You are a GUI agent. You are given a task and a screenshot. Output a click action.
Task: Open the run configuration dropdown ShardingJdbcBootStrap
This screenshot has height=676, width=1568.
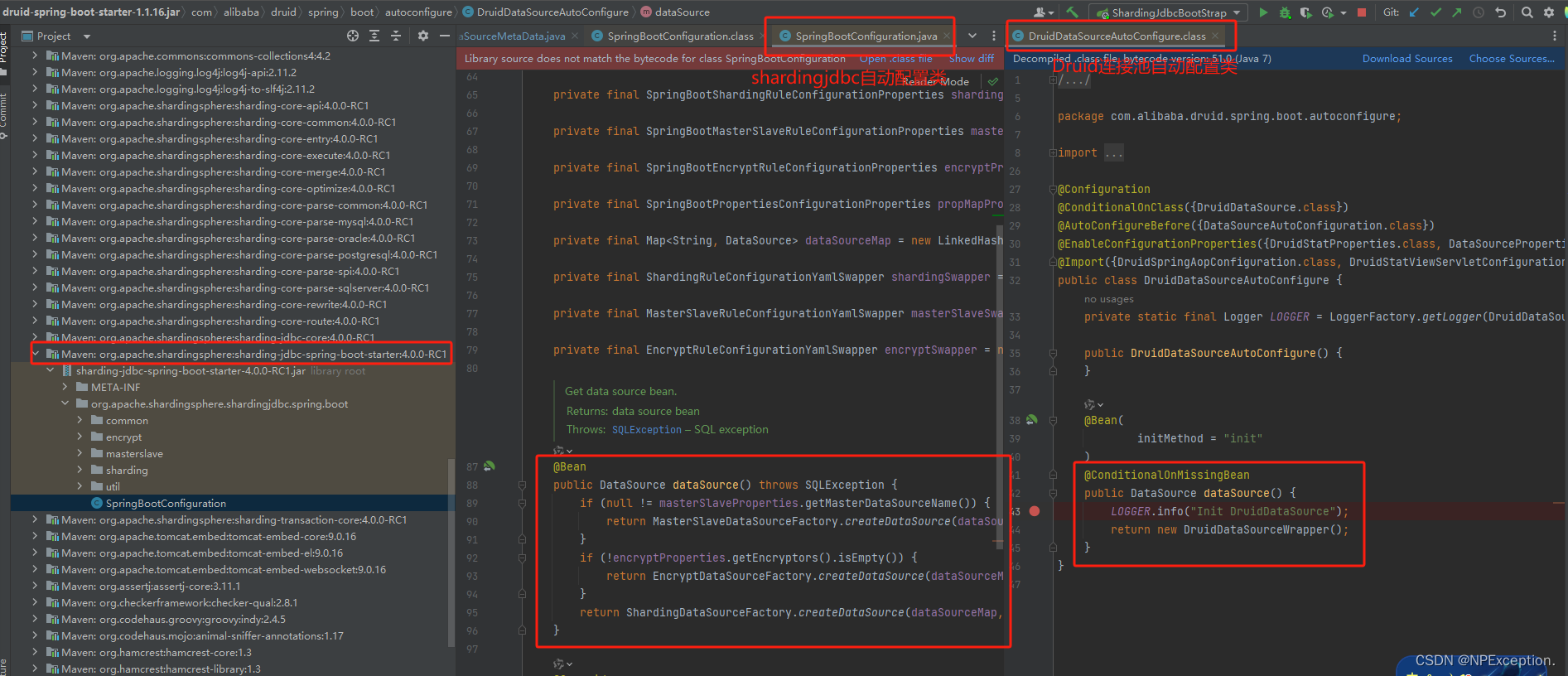click(x=1169, y=12)
